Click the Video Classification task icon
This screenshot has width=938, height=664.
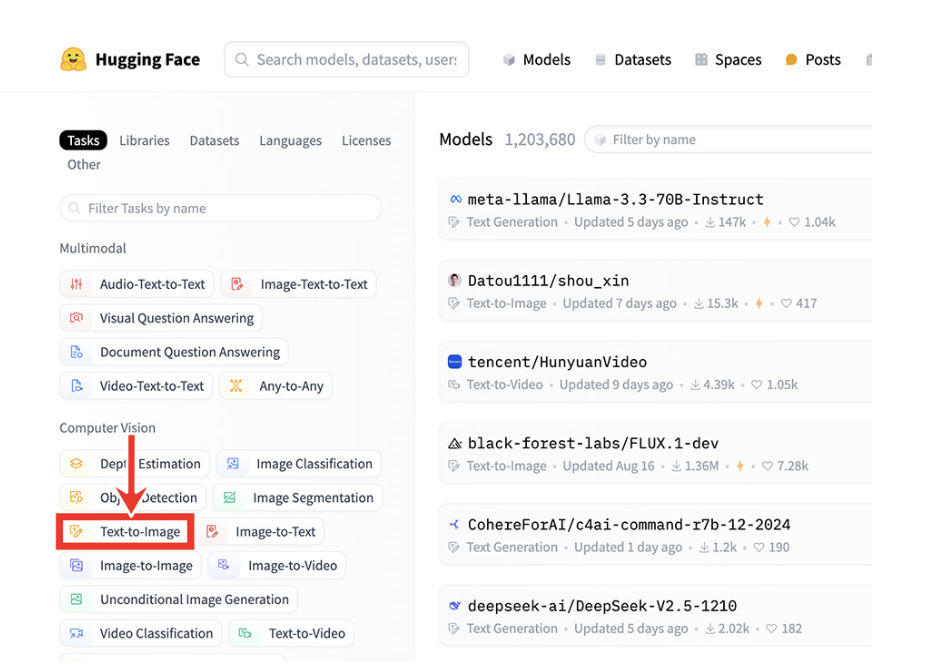coord(77,633)
